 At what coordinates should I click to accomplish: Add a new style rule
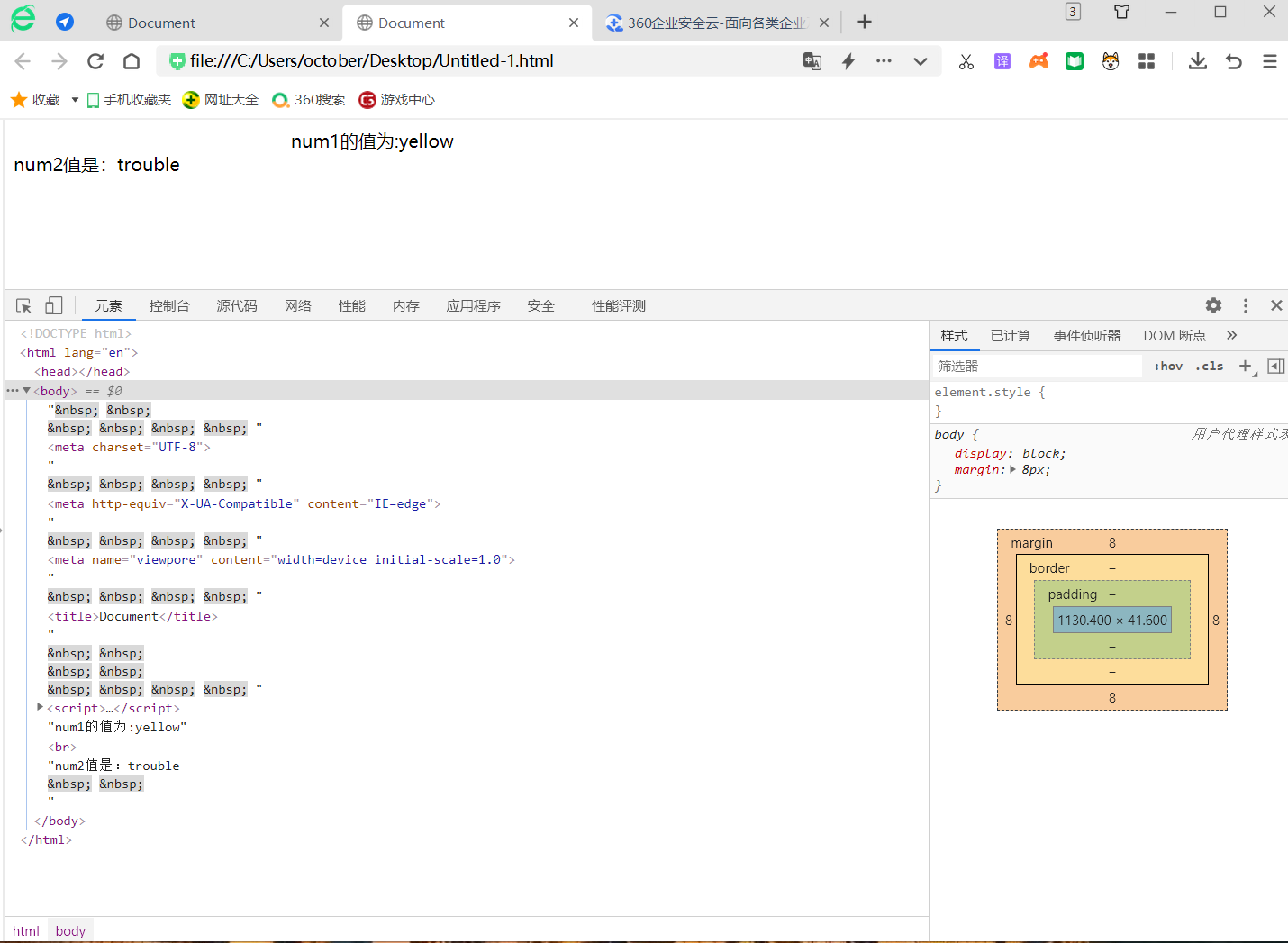[1246, 366]
